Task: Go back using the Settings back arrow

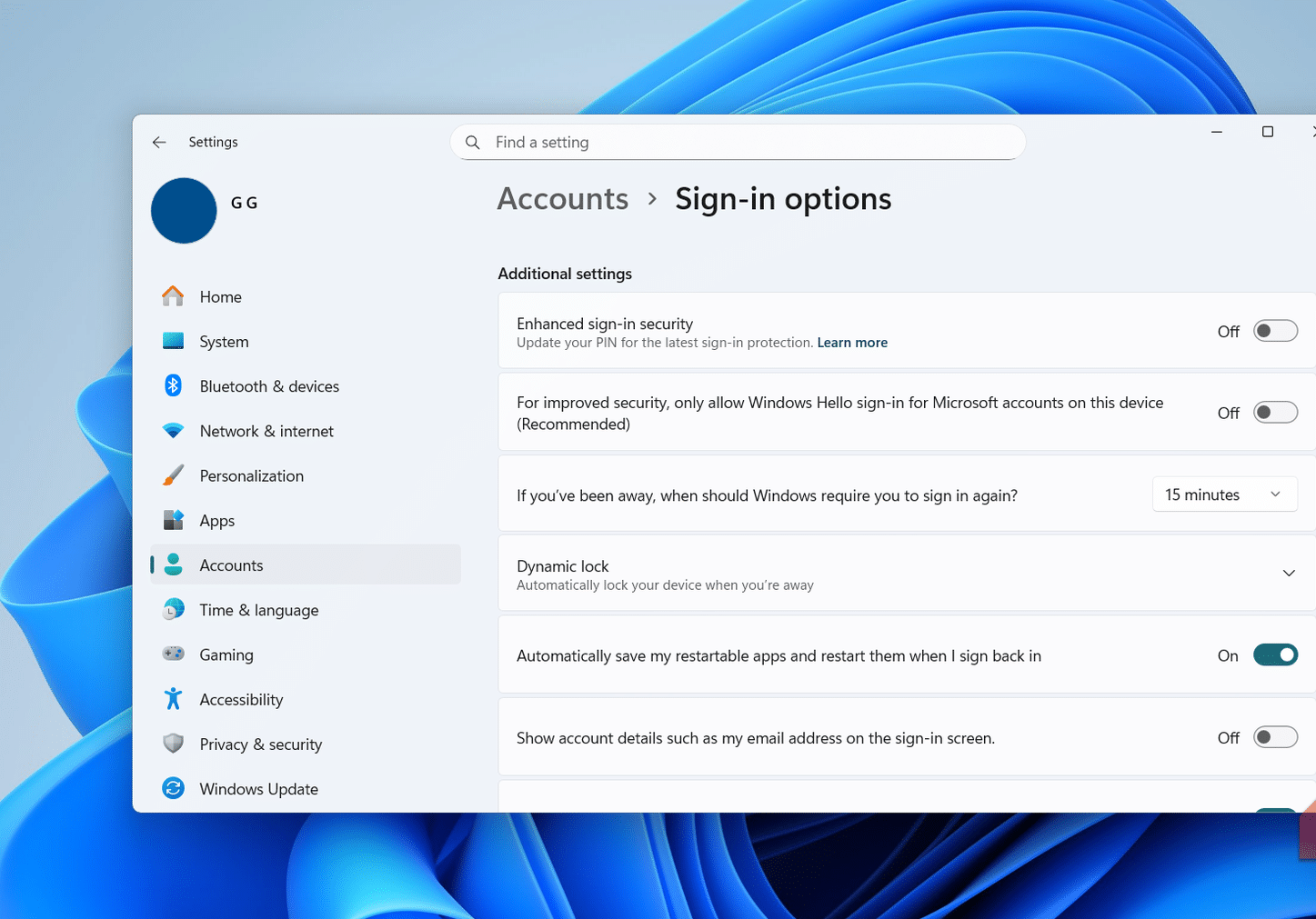Action: [159, 142]
